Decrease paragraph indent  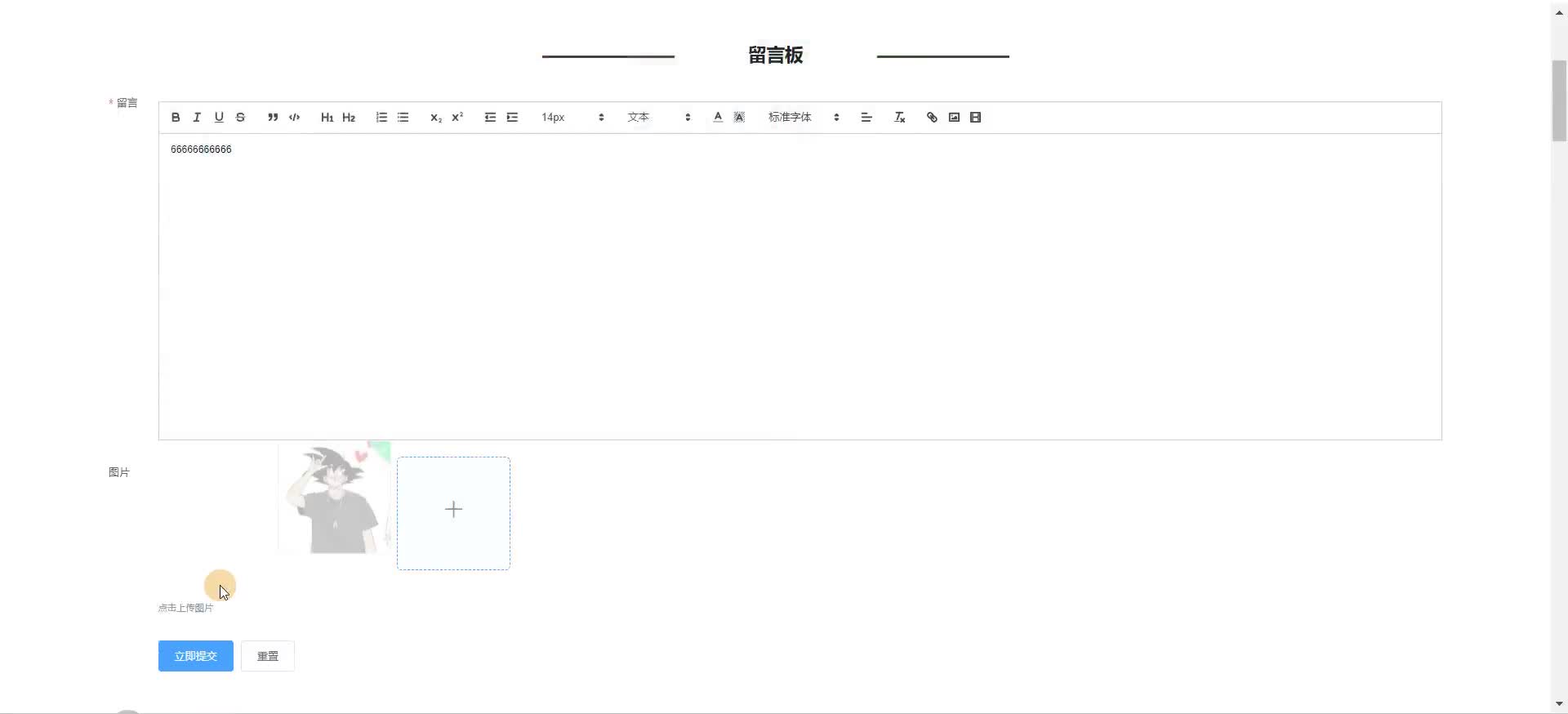(x=490, y=118)
